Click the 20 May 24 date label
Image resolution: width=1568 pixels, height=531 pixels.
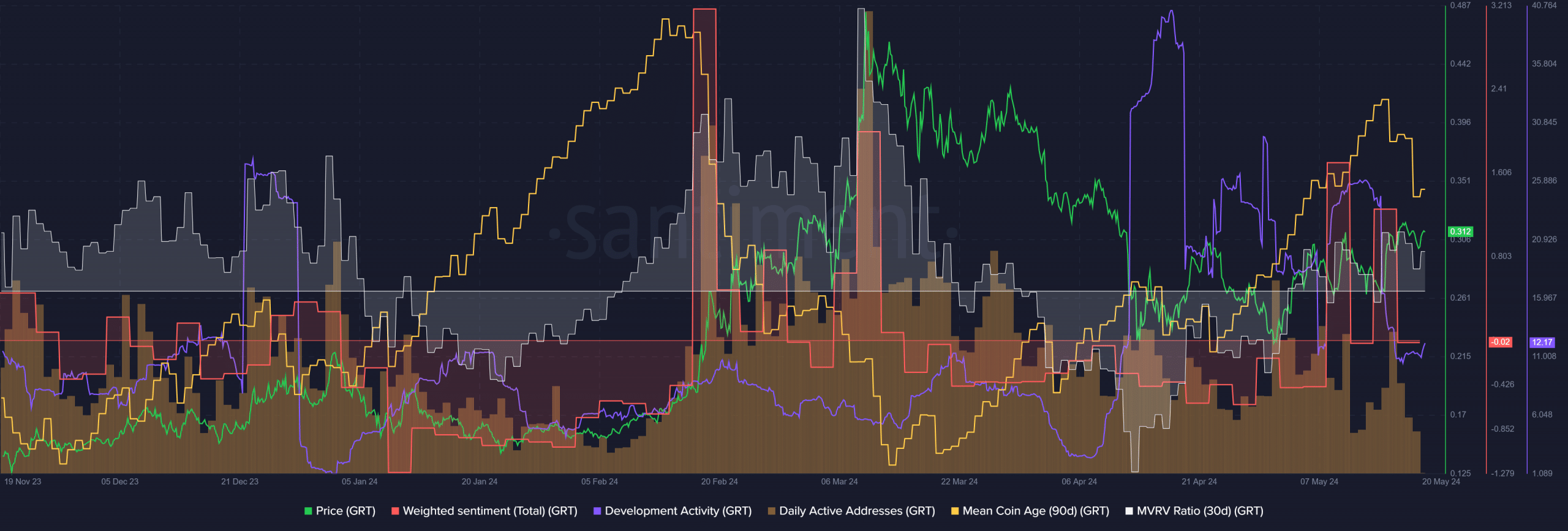pos(1441,481)
